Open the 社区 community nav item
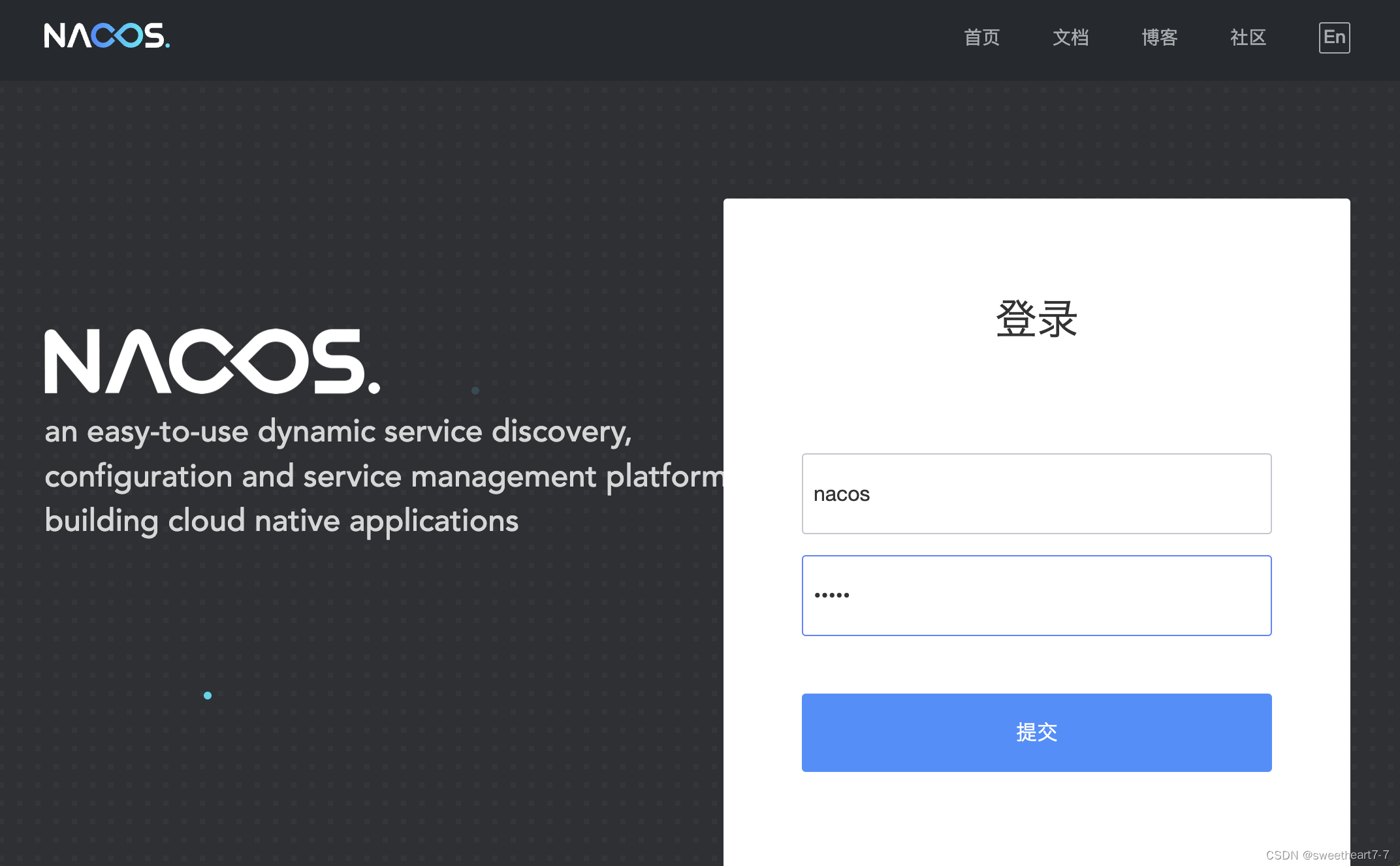 [1248, 37]
